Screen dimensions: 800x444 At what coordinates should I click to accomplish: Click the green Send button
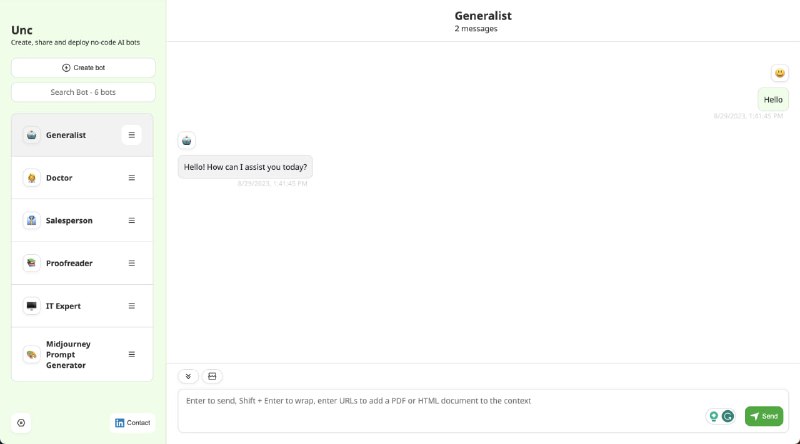tap(764, 416)
